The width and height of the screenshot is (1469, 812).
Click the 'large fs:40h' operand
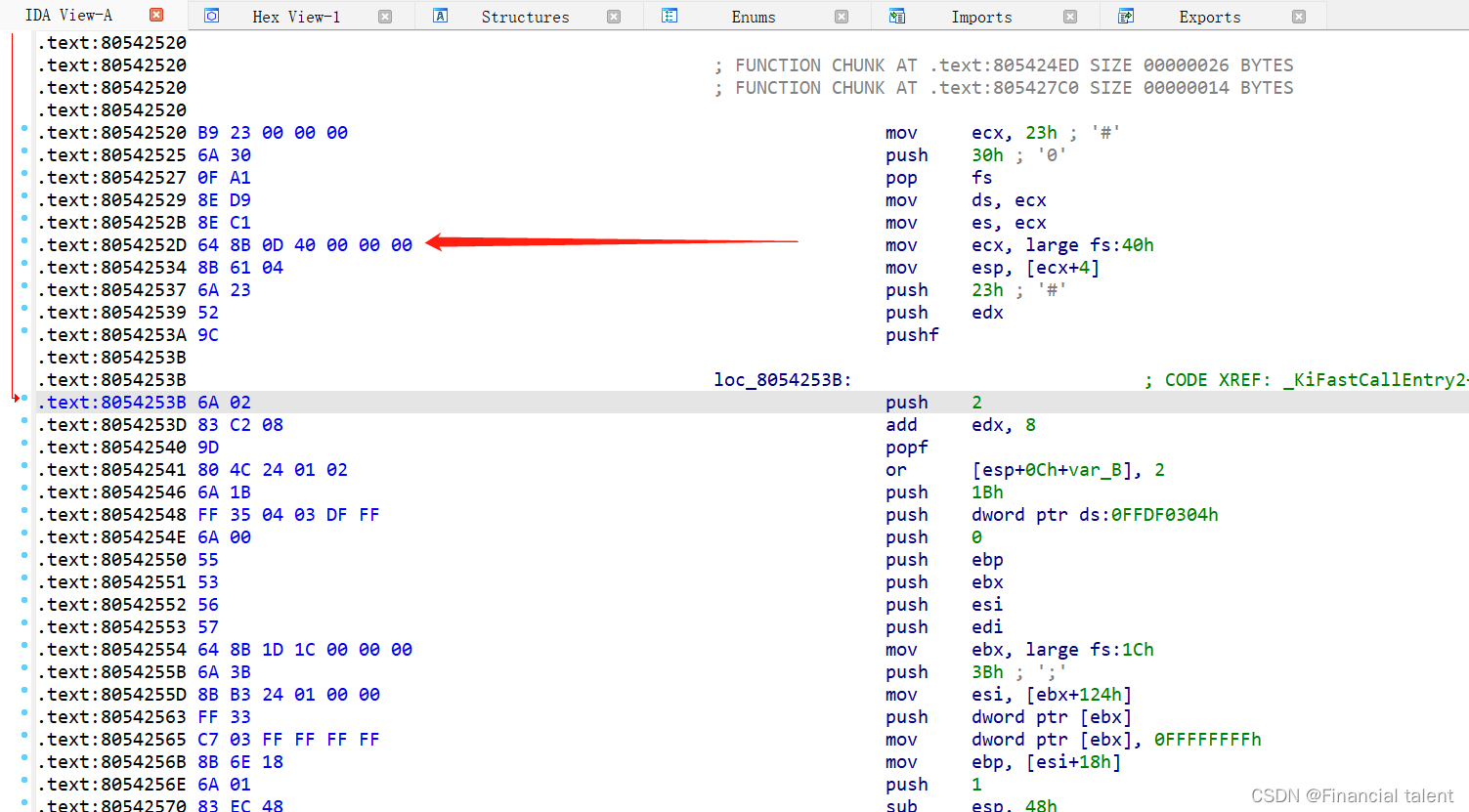(x=1090, y=245)
